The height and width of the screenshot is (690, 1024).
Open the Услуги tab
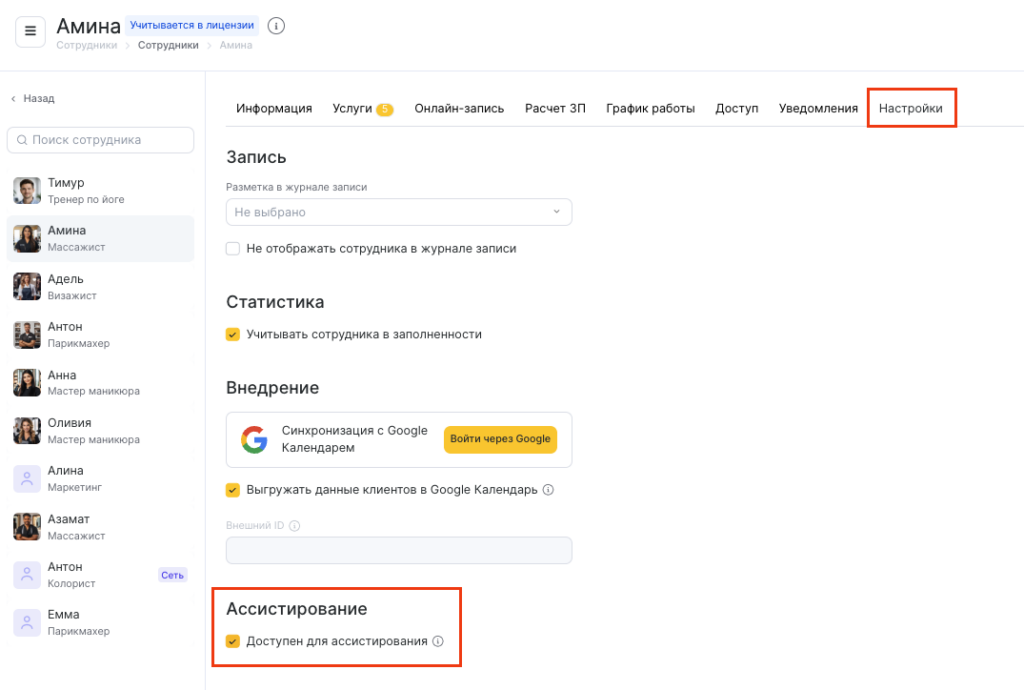[x=352, y=108]
